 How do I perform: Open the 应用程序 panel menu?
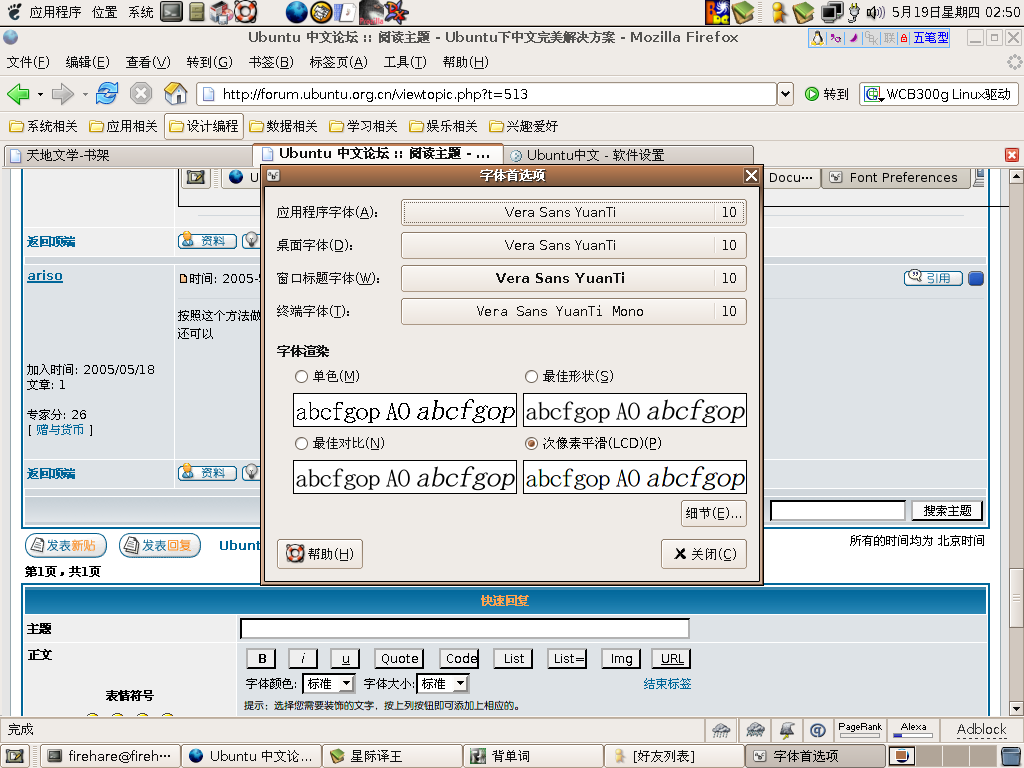pos(56,12)
